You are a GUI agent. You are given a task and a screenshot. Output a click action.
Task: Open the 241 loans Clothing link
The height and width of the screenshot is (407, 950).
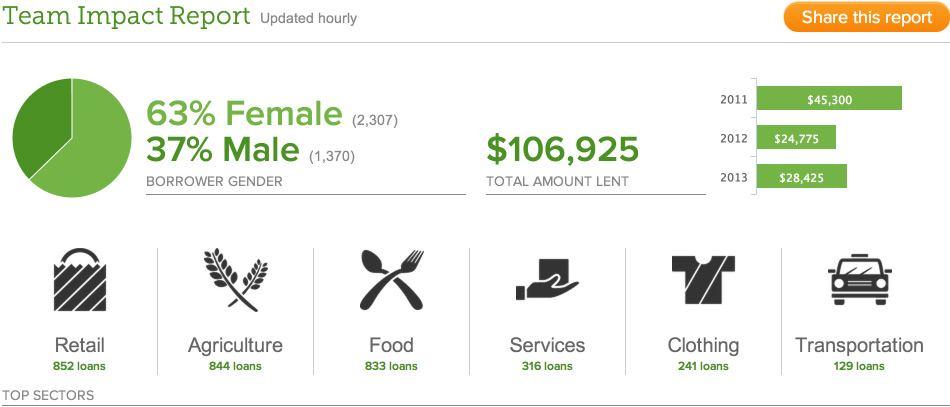pos(703,366)
